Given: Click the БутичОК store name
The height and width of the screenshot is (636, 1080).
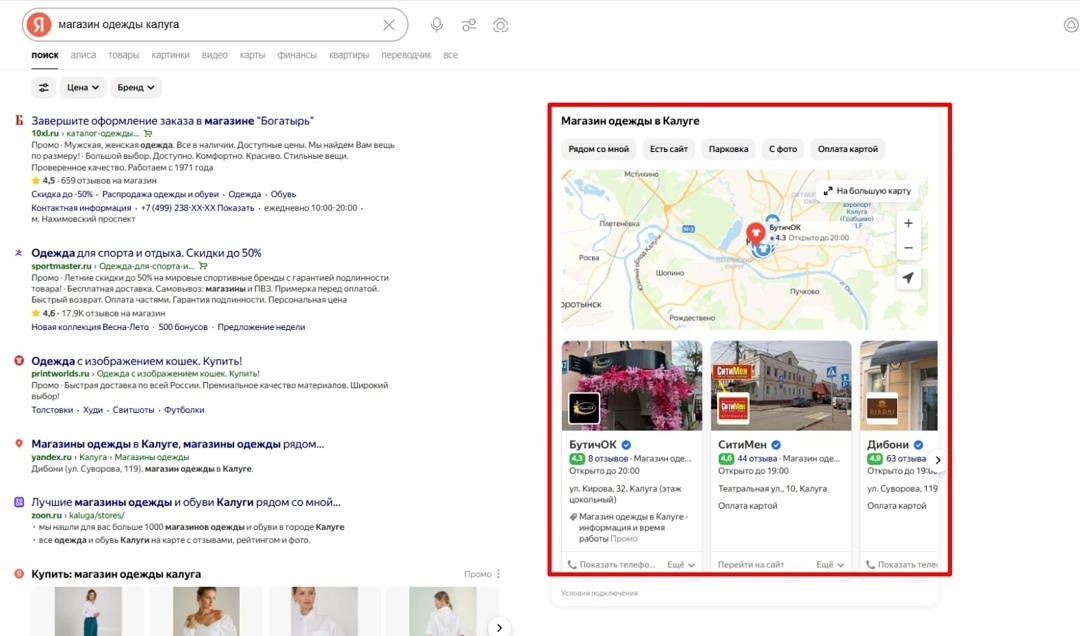Looking at the screenshot, I should 592,445.
